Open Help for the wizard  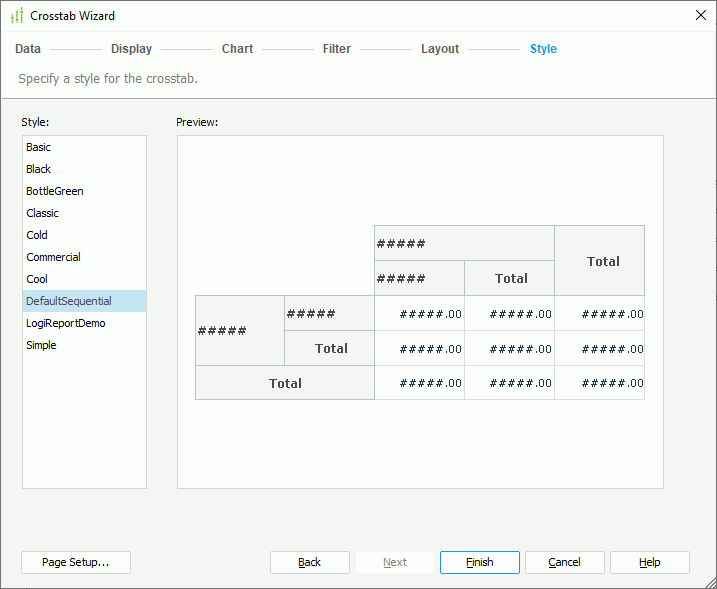650,562
